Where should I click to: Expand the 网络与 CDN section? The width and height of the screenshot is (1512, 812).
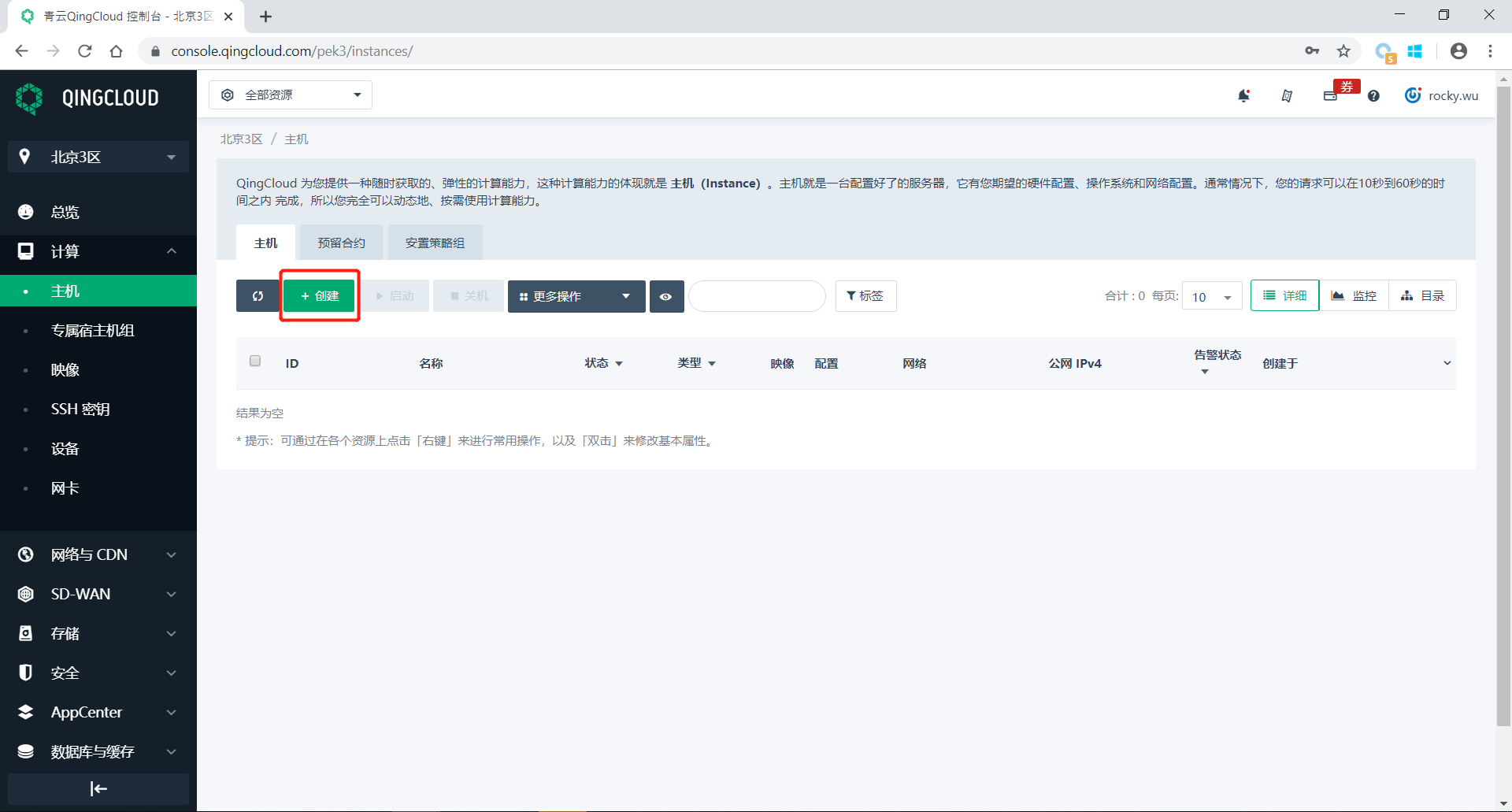171,554
